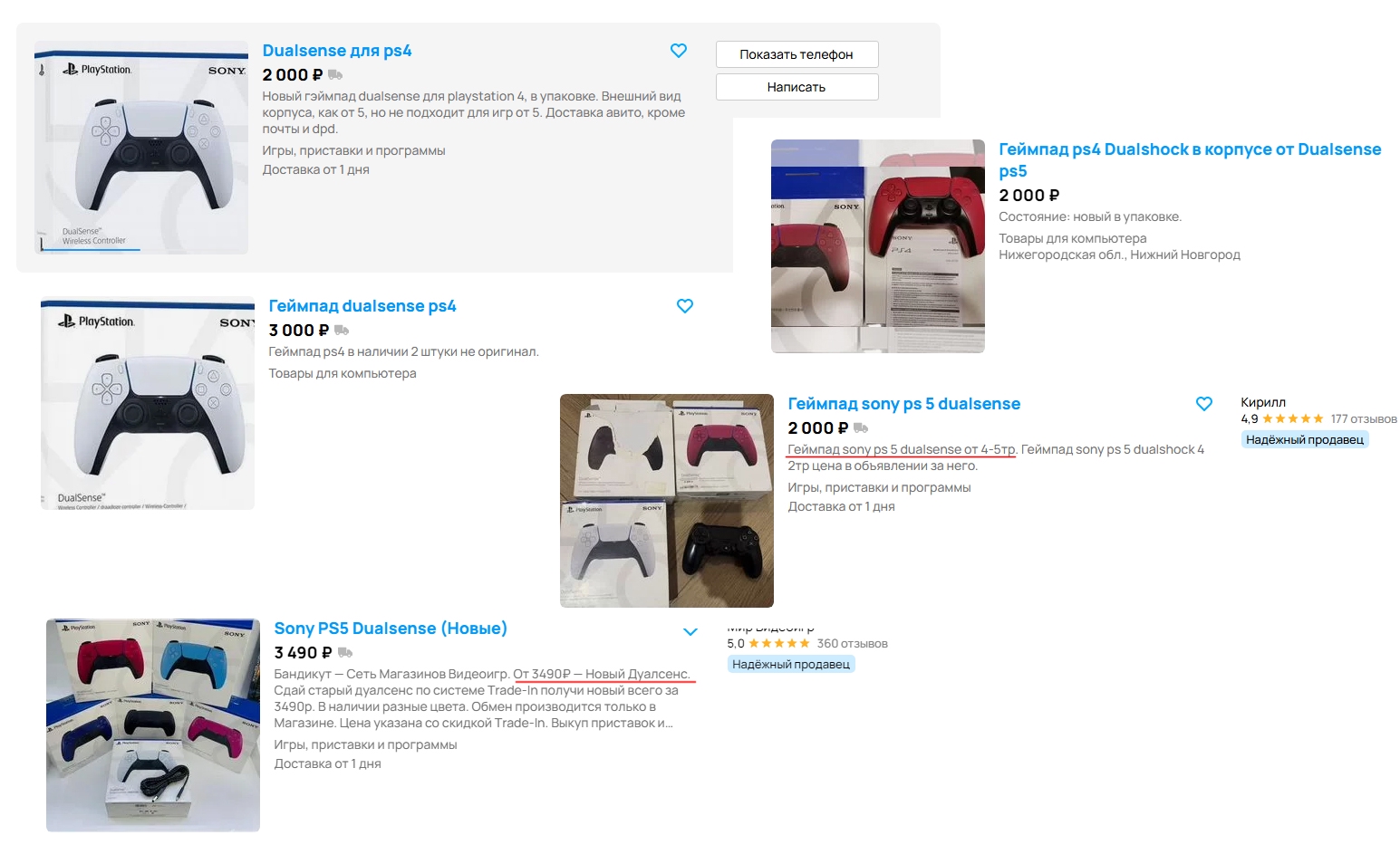This screenshot has height=864, width=1400.
Task: Open Геймпад ps4 Dualshock в корпусе от Dualsense link
Action: (x=1190, y=160)
